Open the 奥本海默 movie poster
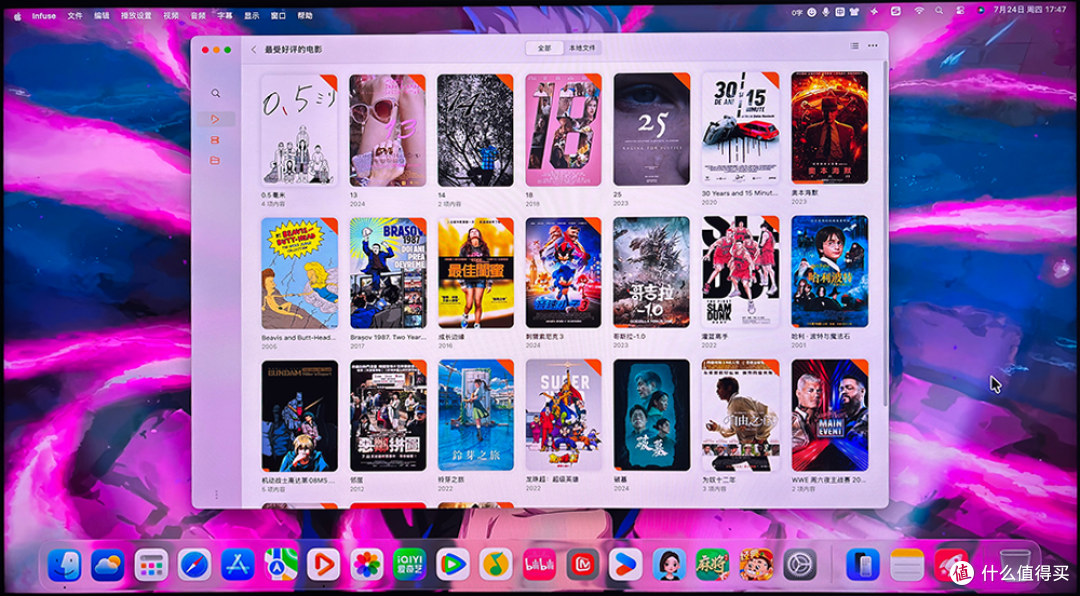This screenshot has height=596, width=1080. pos(829,128)
